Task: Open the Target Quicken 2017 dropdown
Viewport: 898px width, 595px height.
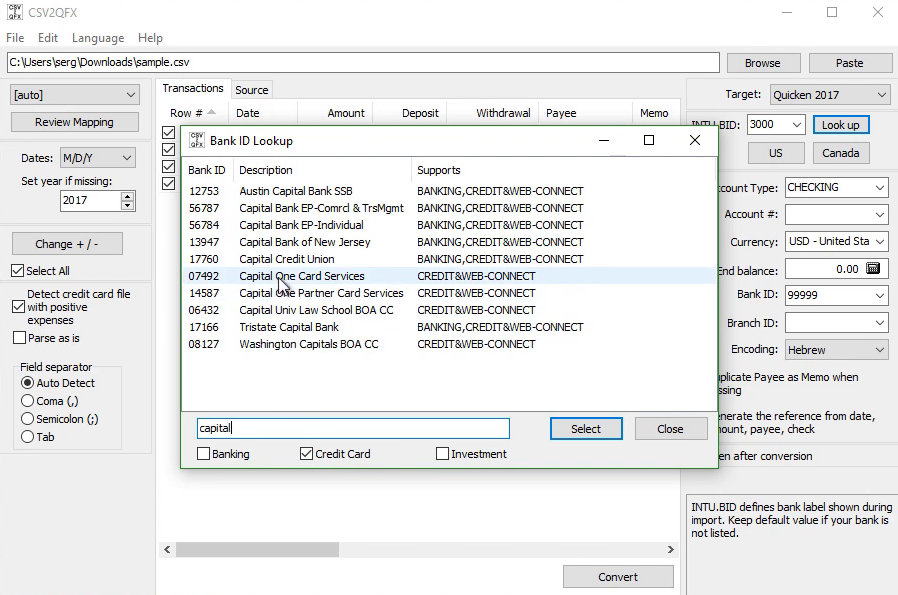Action: tap(830, 94)
